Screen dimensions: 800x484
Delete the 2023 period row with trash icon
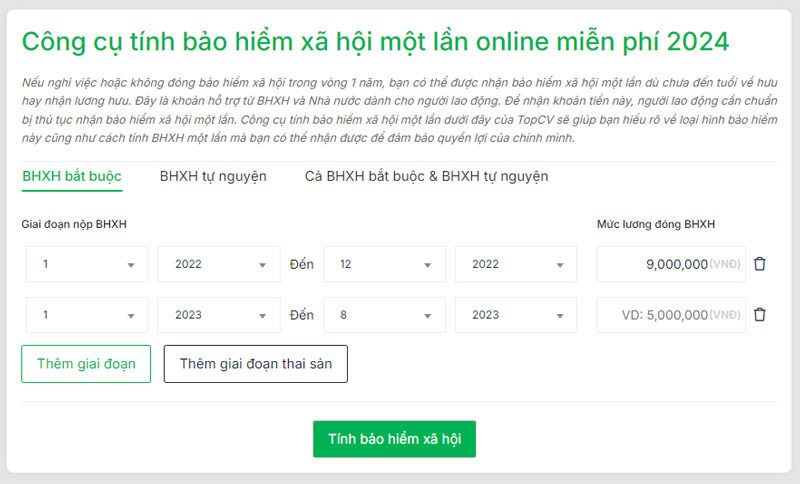point(760,315)
